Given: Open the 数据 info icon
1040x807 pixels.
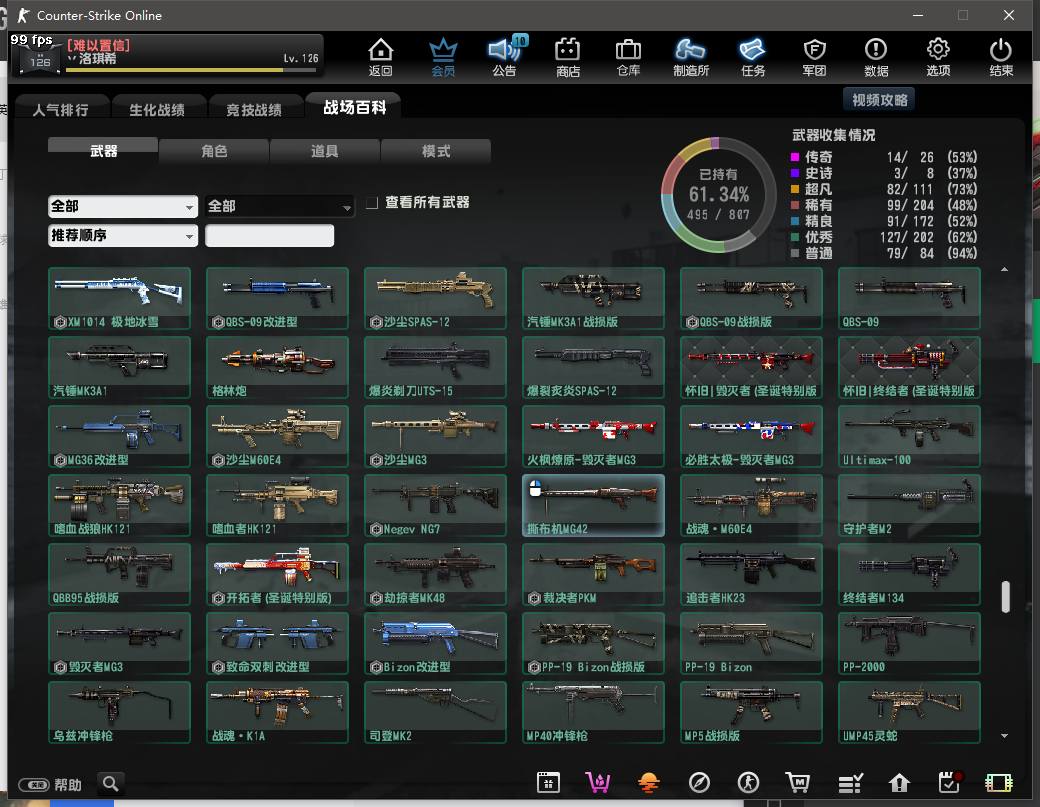Looking at the screenshot, I should (876, 57).
